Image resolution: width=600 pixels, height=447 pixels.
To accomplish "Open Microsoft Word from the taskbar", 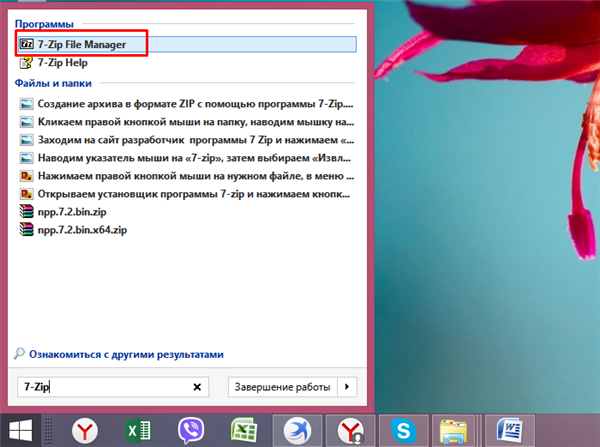I will pos(510,431).
